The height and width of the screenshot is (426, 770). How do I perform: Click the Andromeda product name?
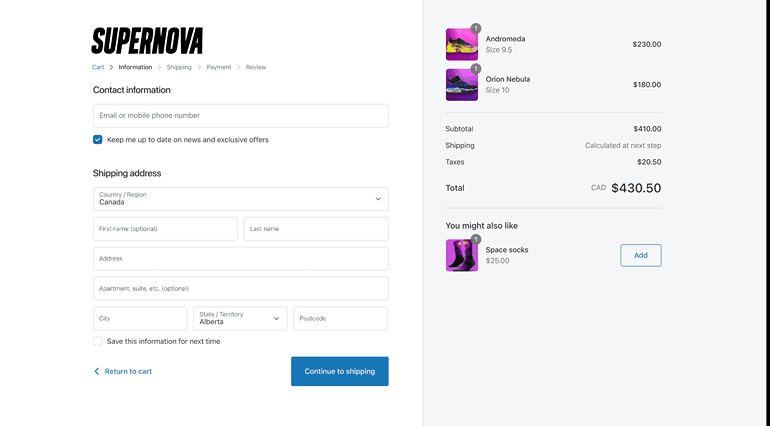505,39
